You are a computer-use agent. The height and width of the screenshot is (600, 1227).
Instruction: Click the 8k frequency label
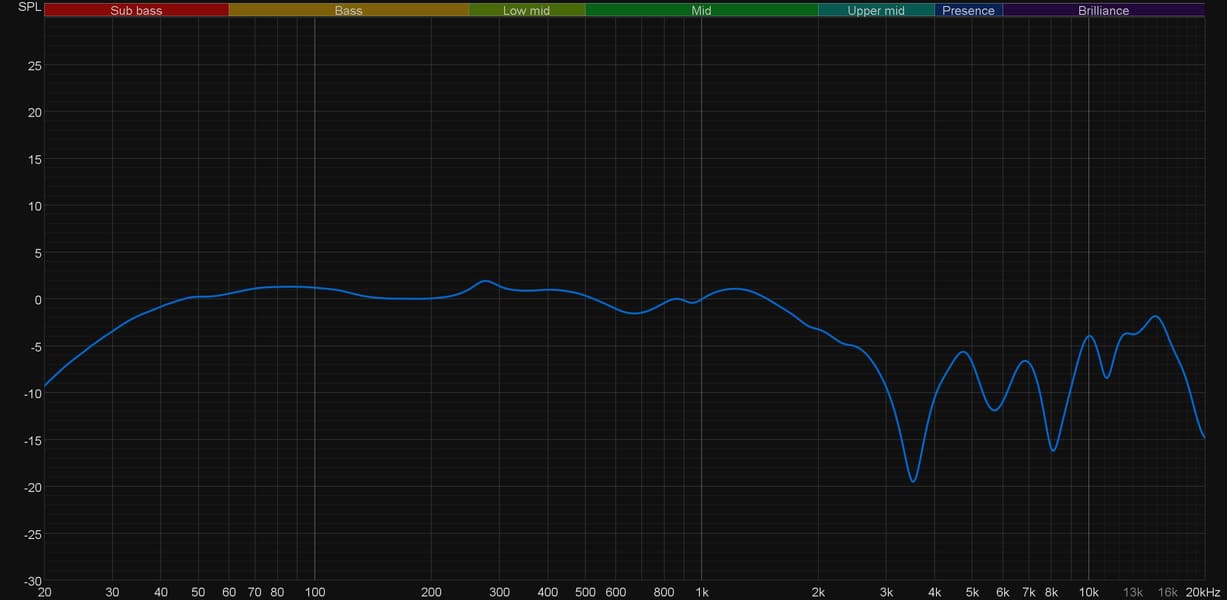pos(1051,593)
